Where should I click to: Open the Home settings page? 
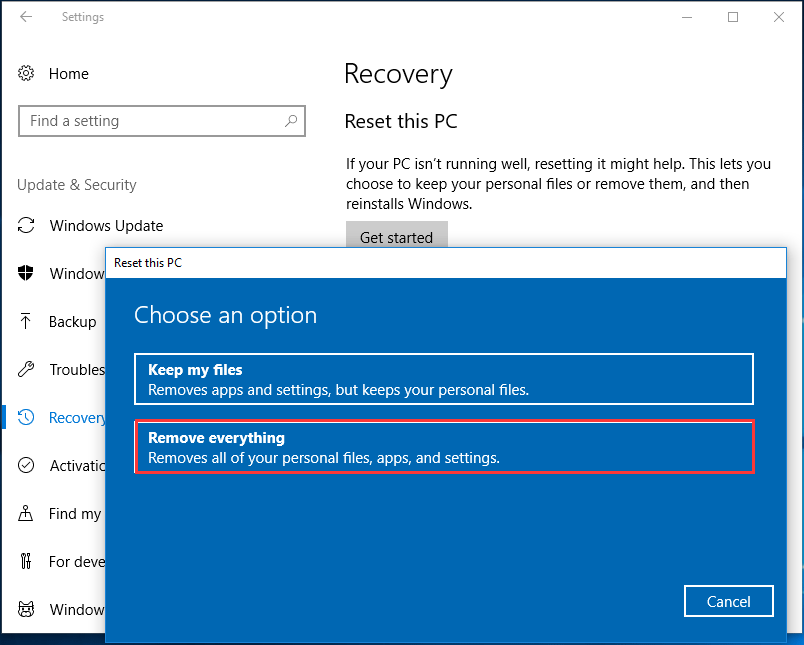[69, 74]
